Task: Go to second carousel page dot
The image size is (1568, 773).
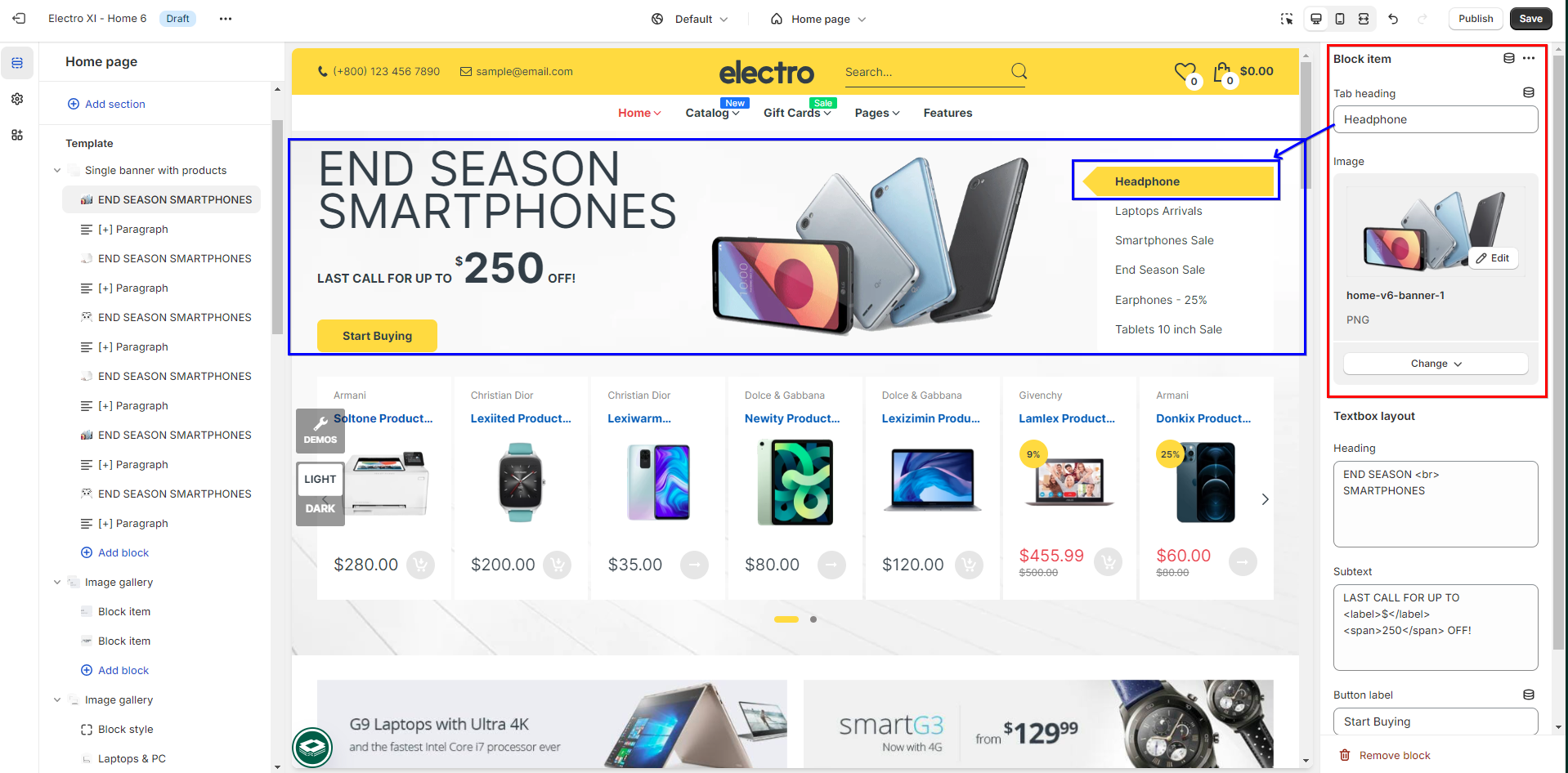Action: point(813,619)
